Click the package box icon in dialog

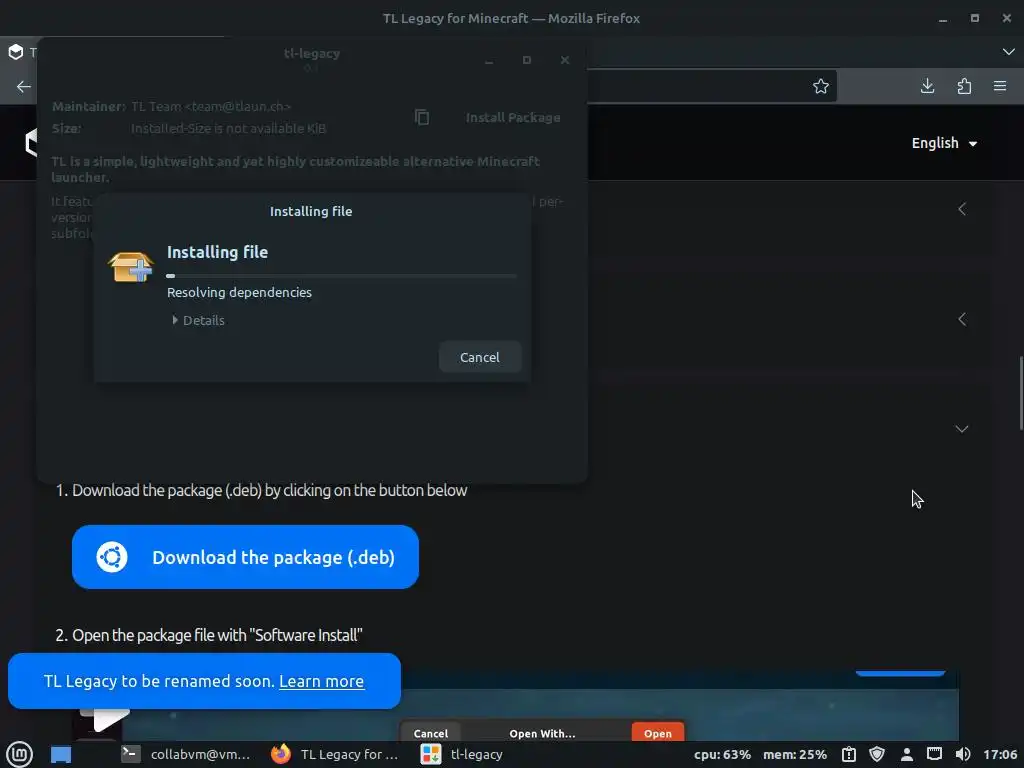coord(131,267)
